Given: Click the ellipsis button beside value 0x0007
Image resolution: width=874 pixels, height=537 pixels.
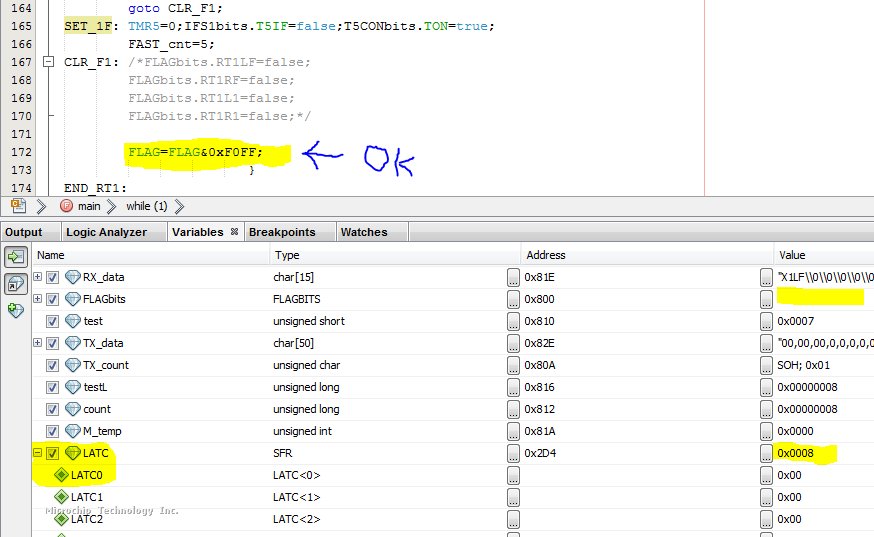Looking at the screenshot, I should (x=768, y=321).
